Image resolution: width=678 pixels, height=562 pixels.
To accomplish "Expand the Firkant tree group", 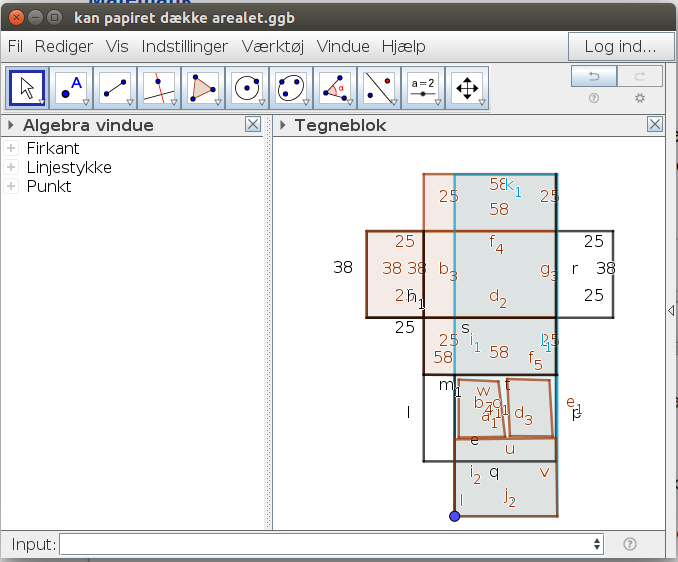I will pos(11,148).
